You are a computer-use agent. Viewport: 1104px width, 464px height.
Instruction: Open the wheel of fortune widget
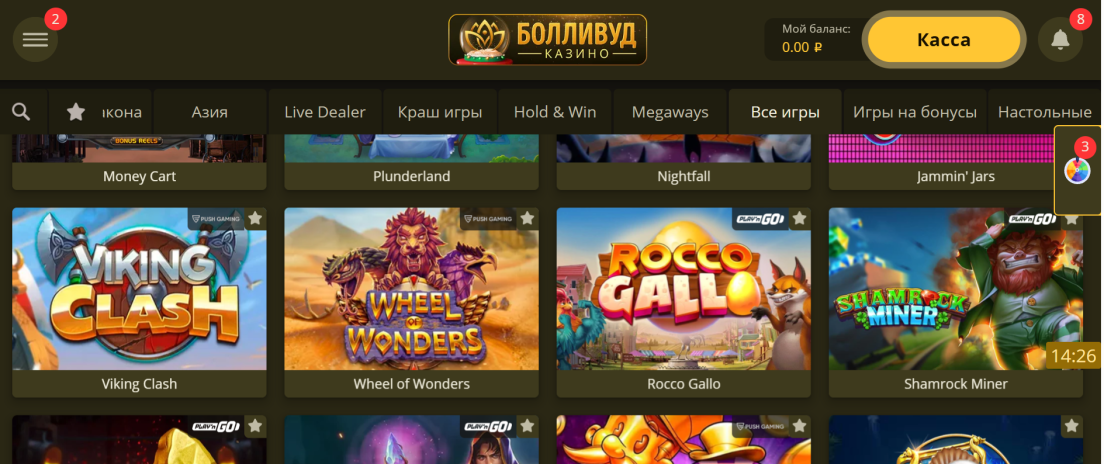pos(1077,170)
